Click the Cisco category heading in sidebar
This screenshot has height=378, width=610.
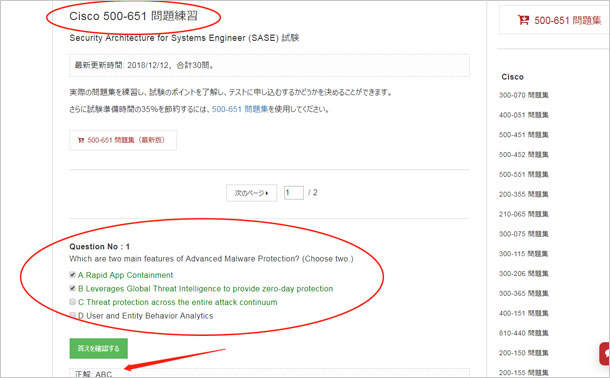point(512,77)
